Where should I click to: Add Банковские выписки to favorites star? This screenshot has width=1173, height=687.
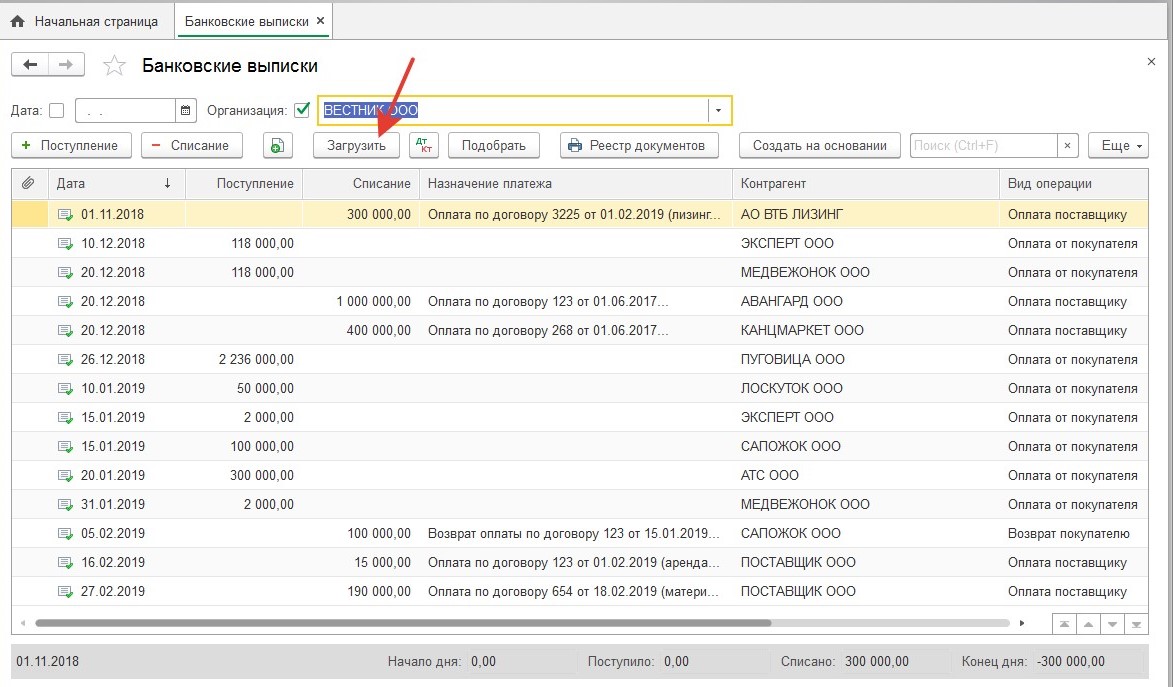[115, 66]
